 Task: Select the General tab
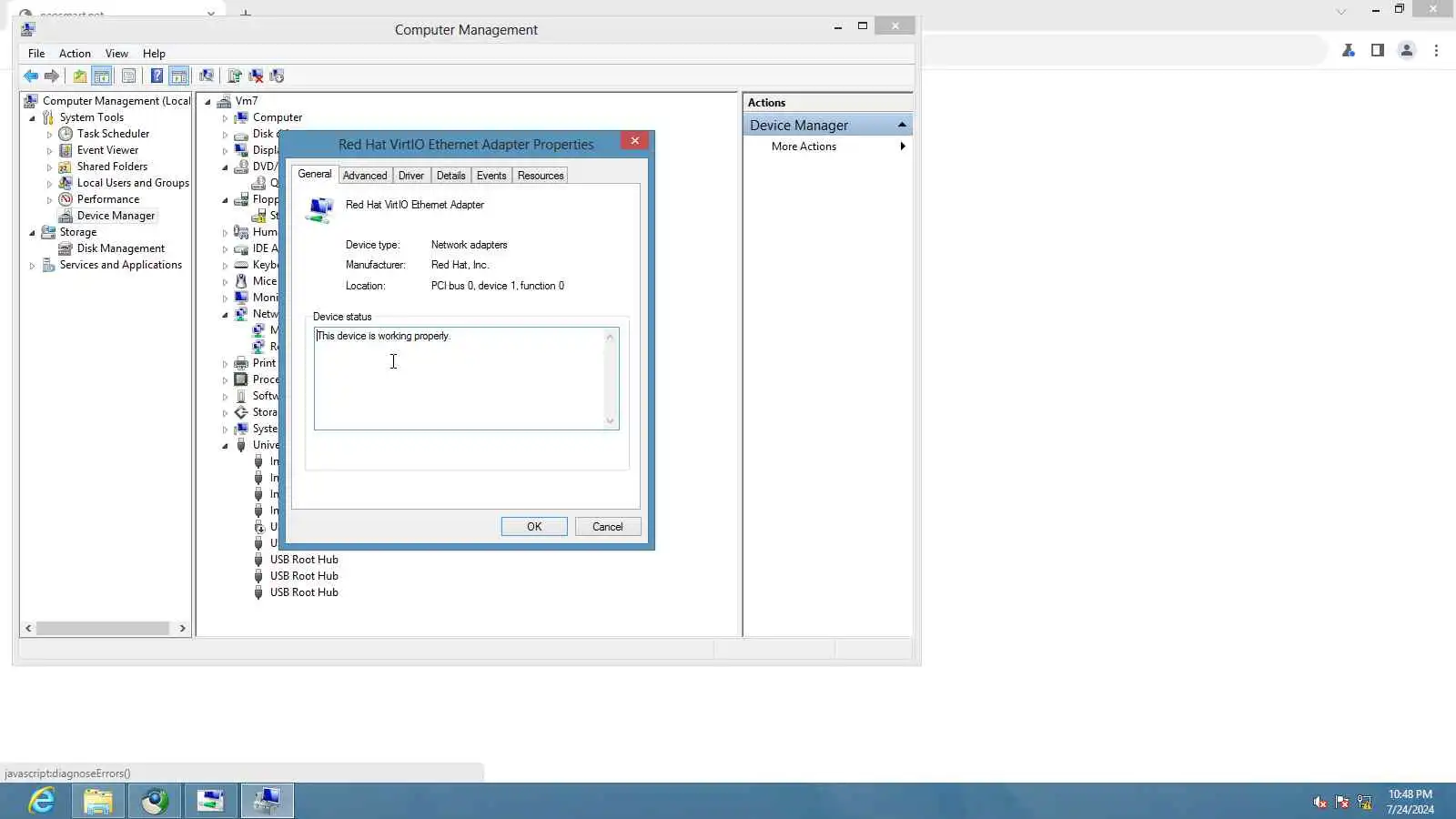coord(315,174)
